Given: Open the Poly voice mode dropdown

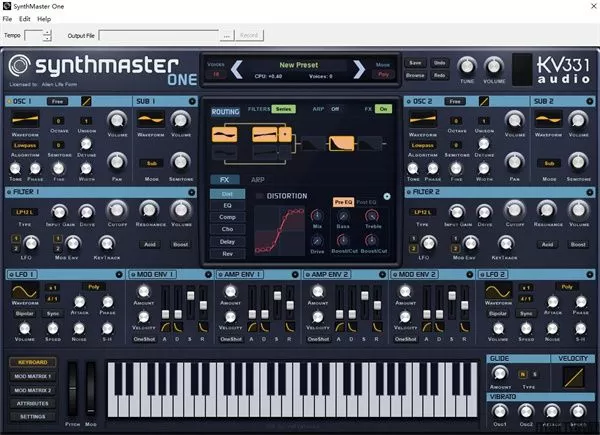Looking at the screenshot, I should [385, 75].
